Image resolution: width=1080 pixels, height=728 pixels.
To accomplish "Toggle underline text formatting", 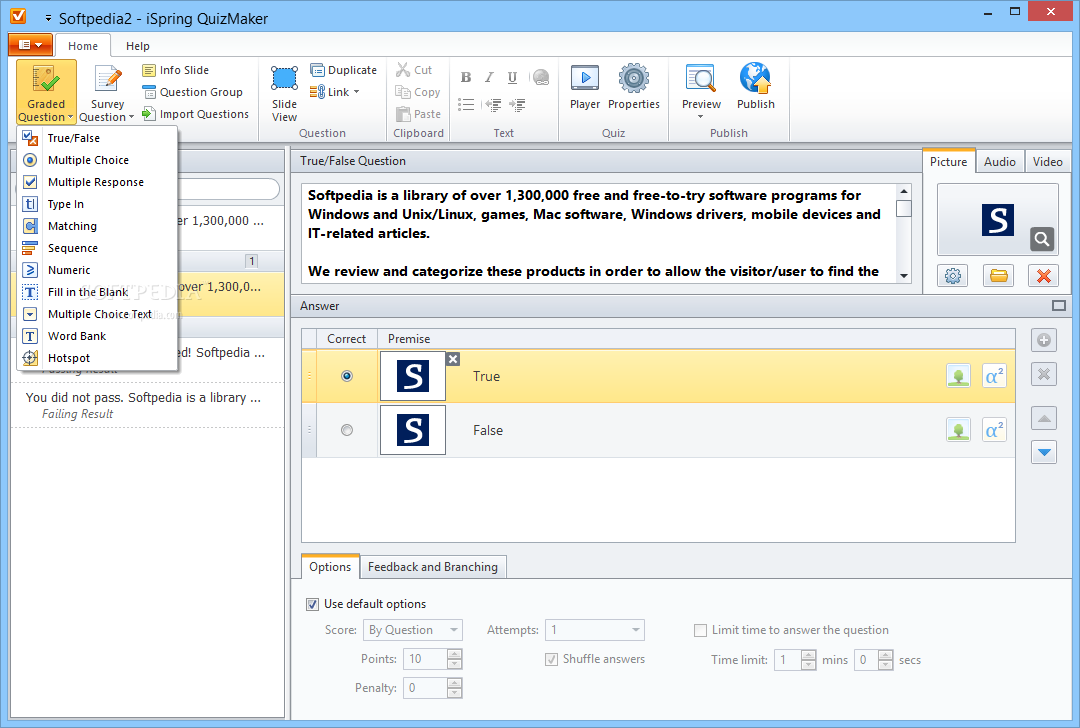I will click(512, 77).
